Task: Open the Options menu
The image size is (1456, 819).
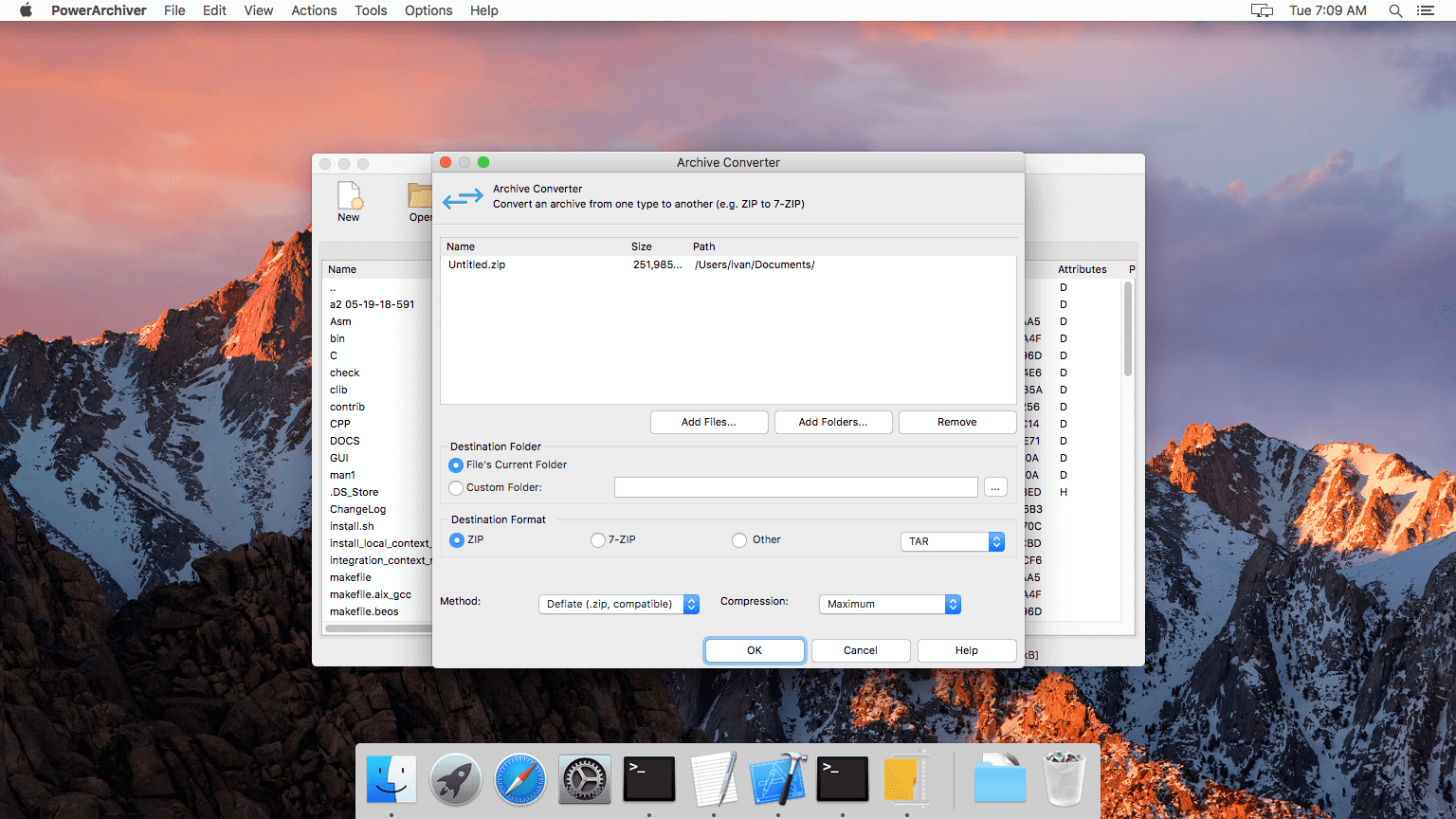Action: coord(428,10)
